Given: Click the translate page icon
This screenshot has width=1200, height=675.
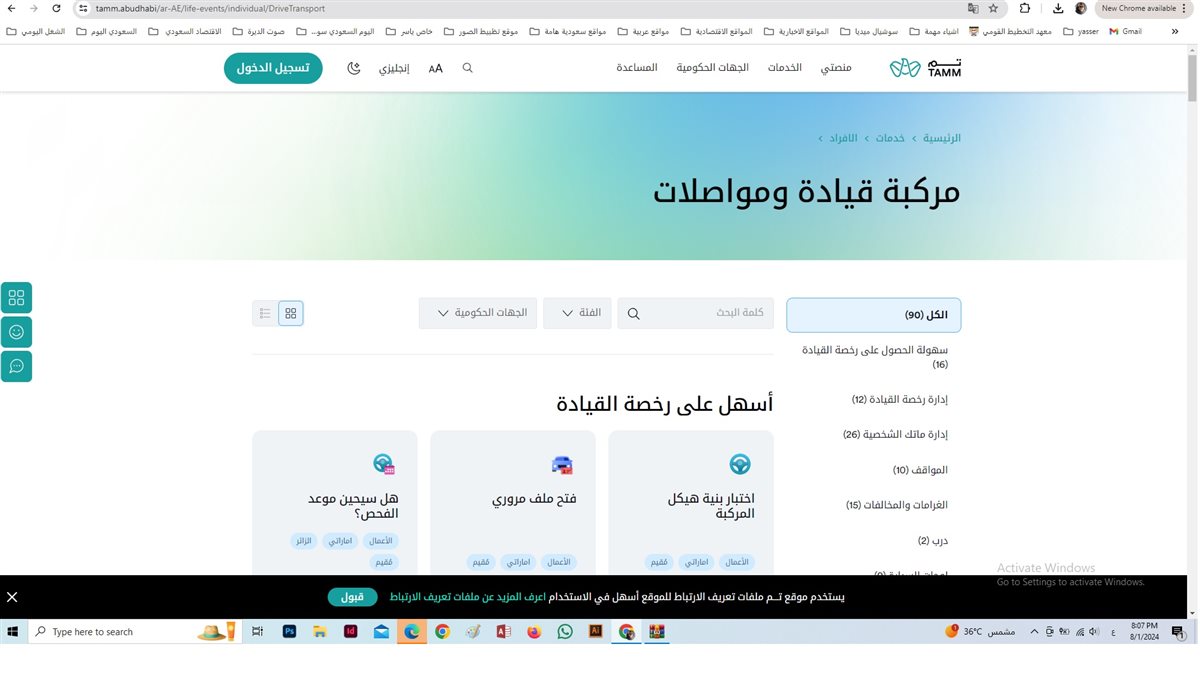Looking at the screenshot, I should pos(973,8).
